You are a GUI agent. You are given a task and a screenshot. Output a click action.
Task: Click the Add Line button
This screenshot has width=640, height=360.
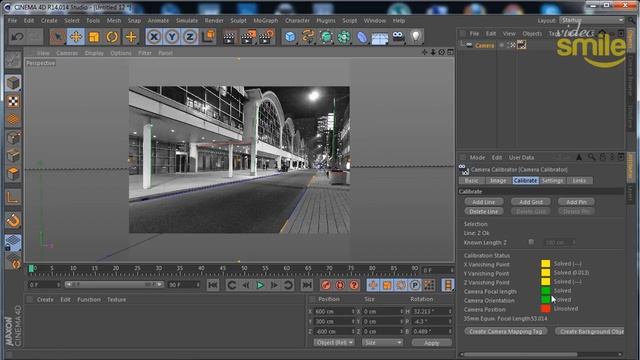[484, 202]
